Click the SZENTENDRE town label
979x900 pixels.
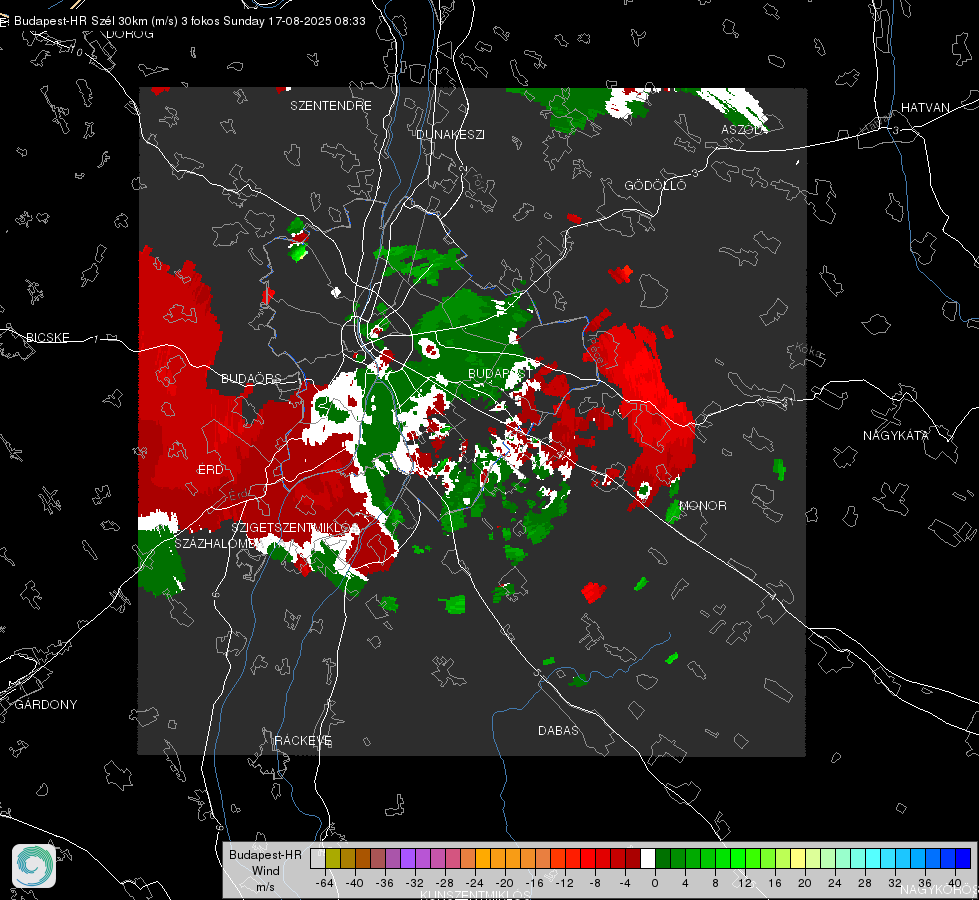coord(330,106)
